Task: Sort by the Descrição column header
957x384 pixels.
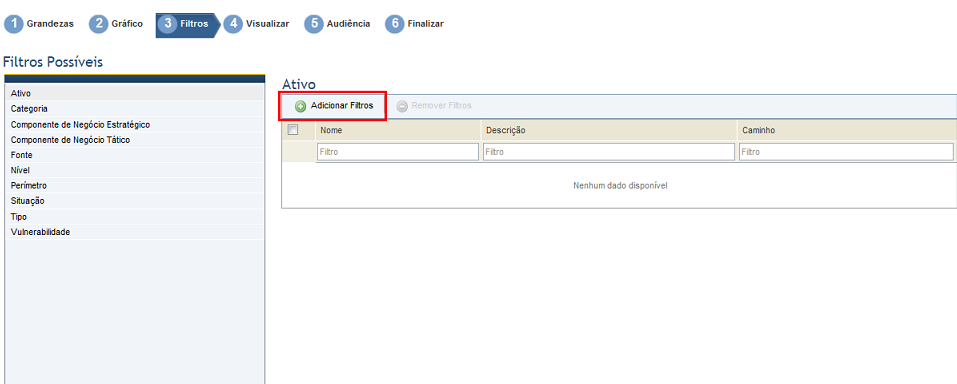Action: pyautogui.click(x=609, y=130)
